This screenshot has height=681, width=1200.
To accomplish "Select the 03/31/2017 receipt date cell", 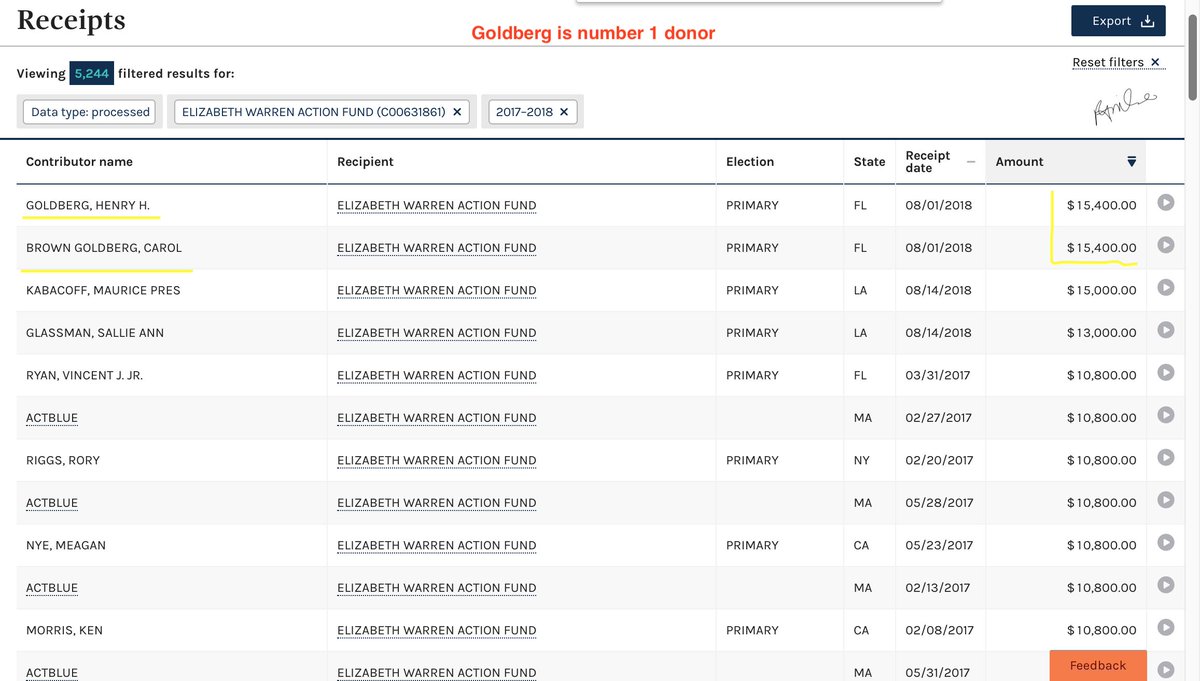I will click(938, 376).
